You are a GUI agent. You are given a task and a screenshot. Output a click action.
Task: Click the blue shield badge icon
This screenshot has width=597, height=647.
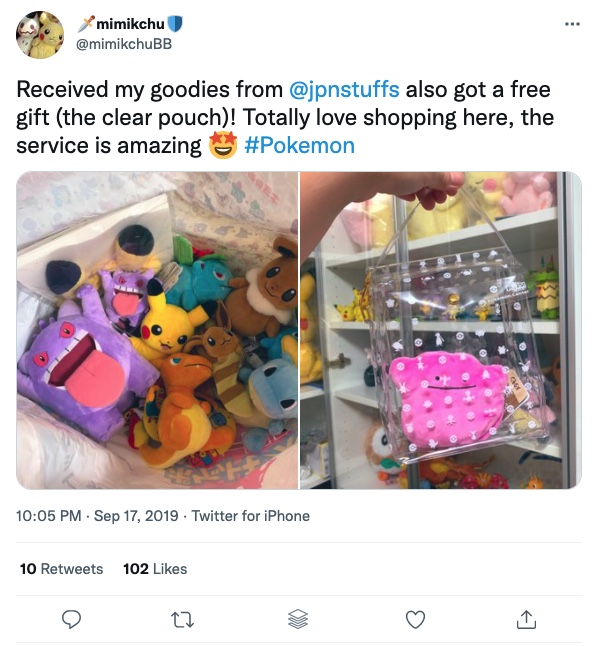point(175,24)
